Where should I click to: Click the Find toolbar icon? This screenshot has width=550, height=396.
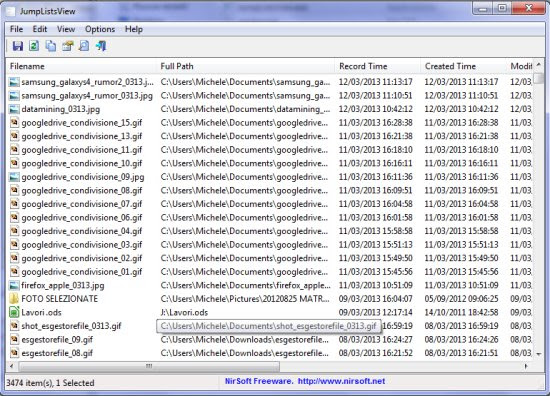(84, 46)
